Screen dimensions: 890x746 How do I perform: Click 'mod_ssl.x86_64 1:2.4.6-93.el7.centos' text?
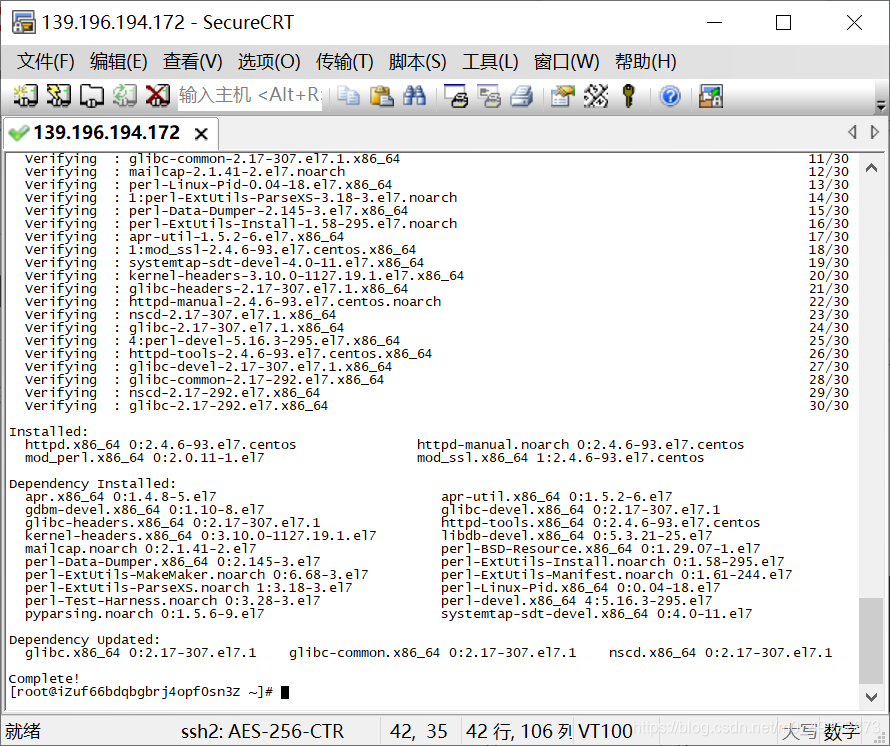tap(560, 458)
